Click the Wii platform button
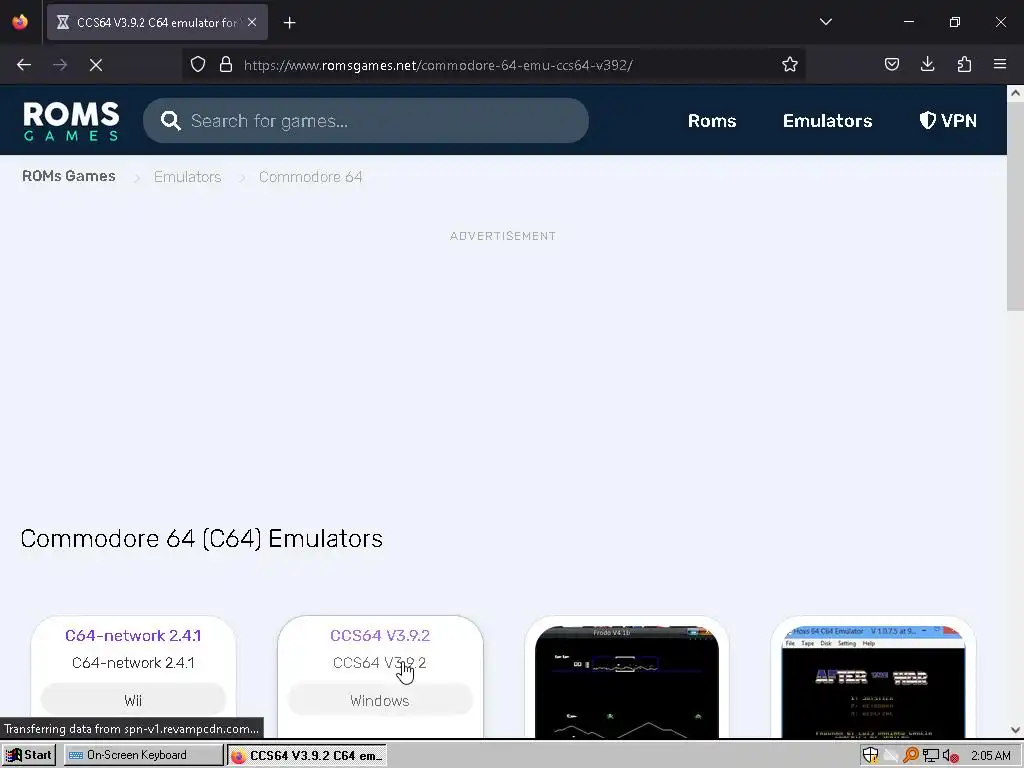 [x=133, y=701]
